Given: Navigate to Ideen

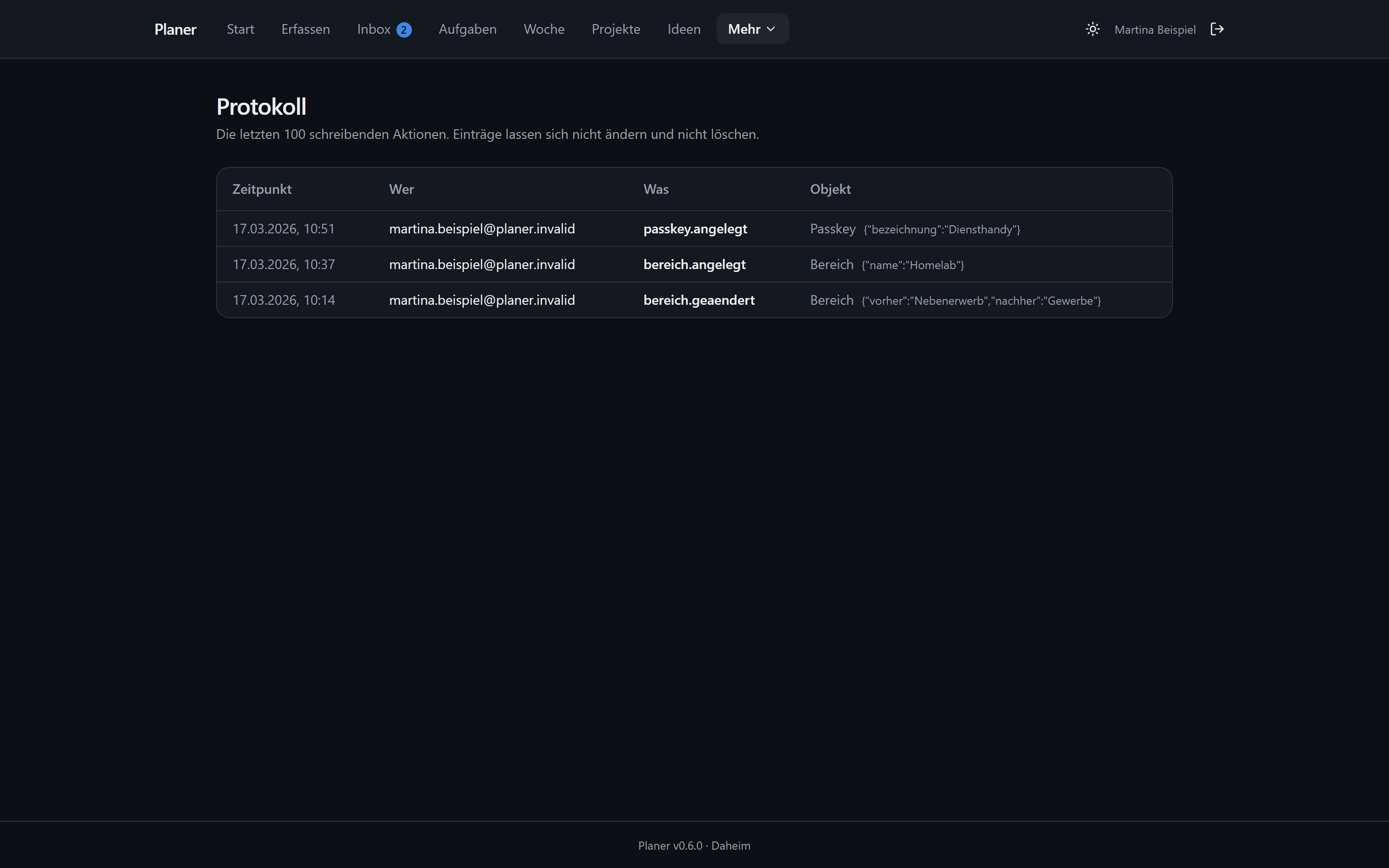Looking at the screenshot, I should click(683, 29).
